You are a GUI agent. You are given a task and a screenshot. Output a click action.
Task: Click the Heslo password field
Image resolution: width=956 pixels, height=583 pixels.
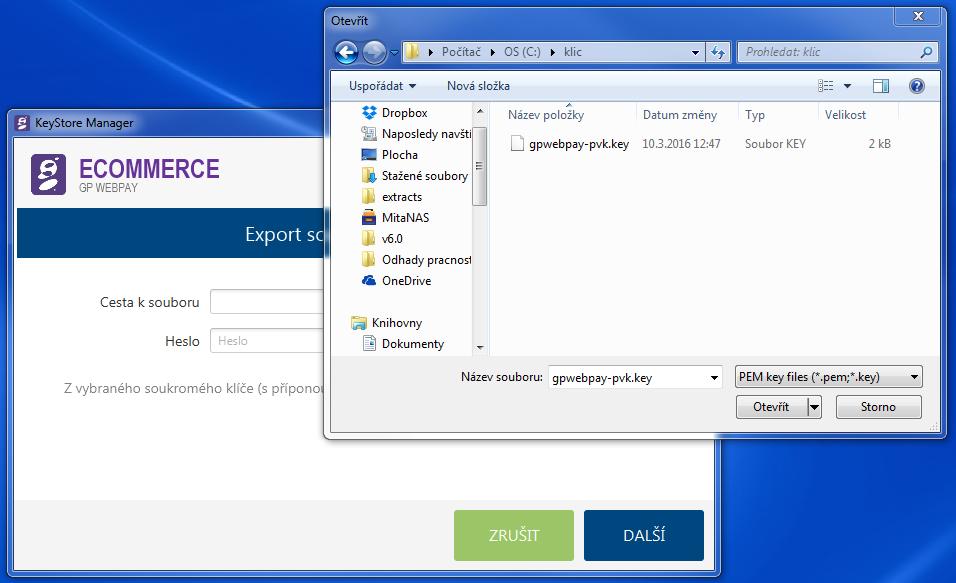[x=266, y=341]
